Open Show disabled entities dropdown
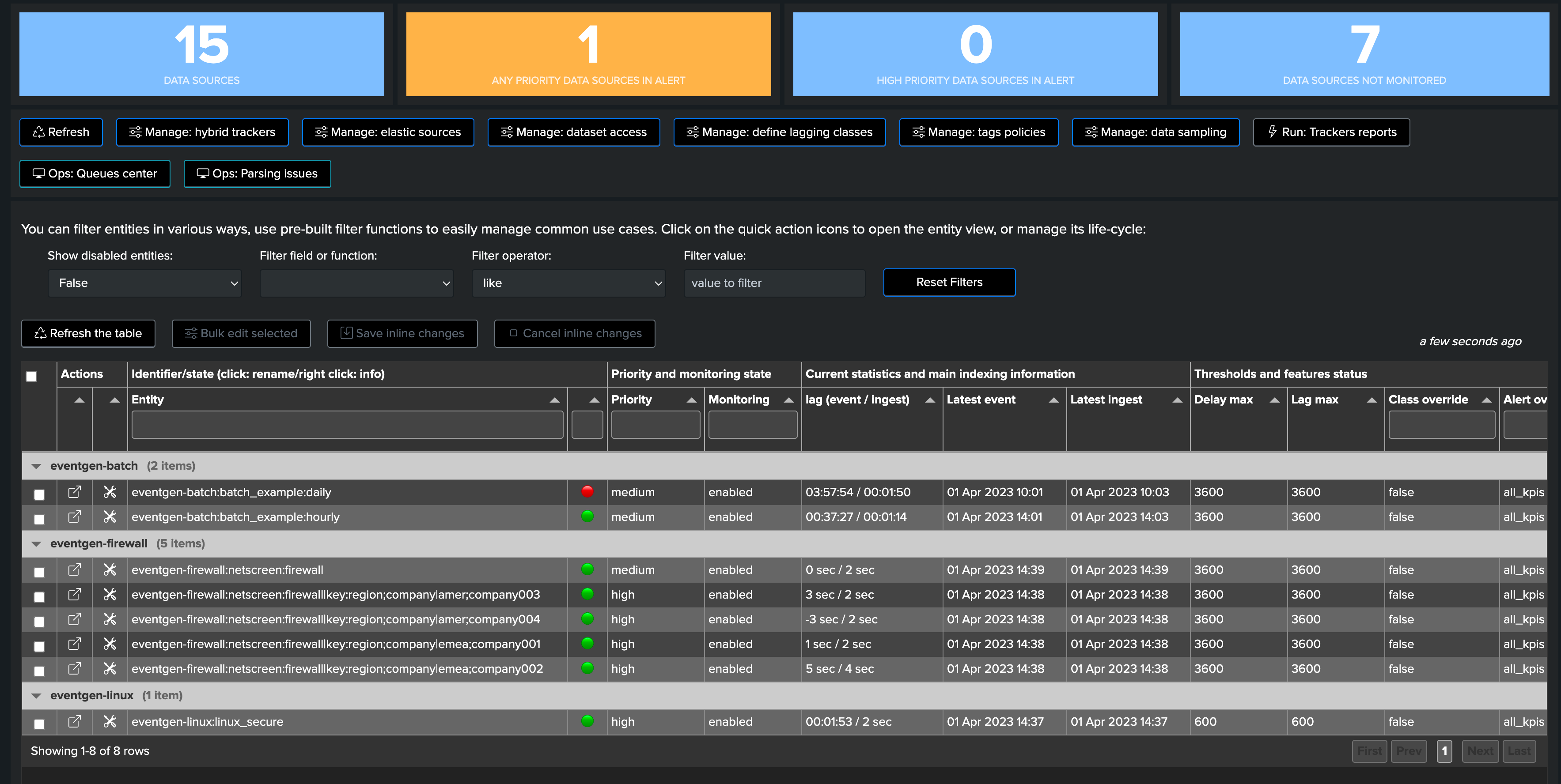 click(x=145, y=283)
